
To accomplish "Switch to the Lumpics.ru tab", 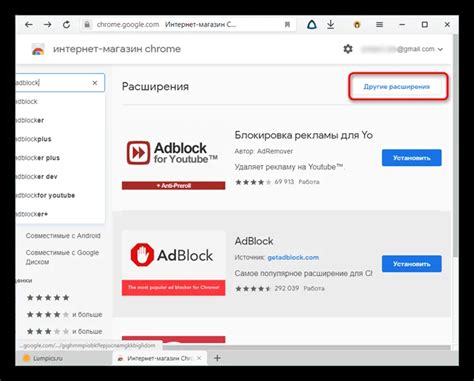I will 63,358.
